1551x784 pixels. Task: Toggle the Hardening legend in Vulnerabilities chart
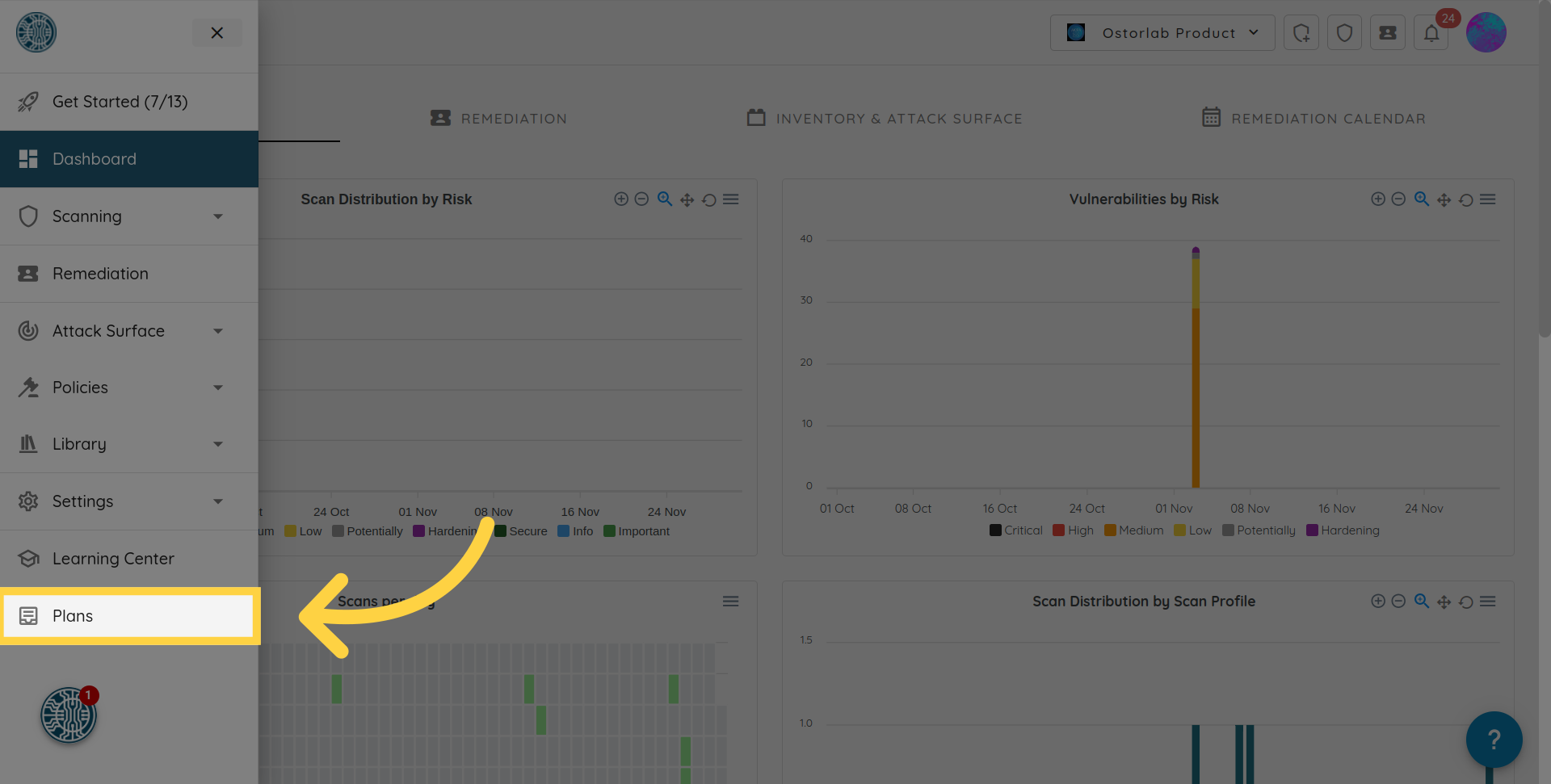pos(1343,530)
